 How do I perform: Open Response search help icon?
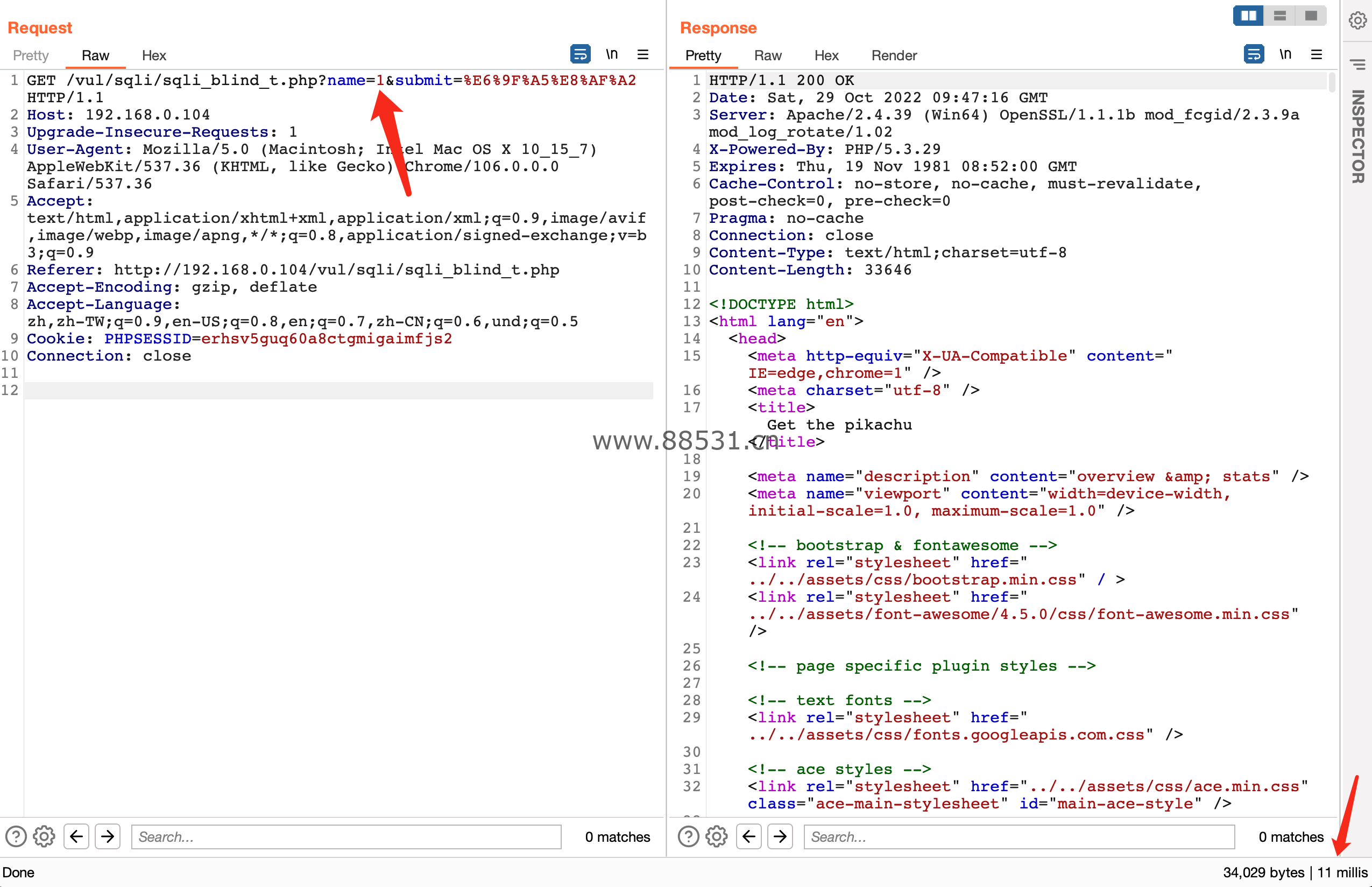(688, 836)
